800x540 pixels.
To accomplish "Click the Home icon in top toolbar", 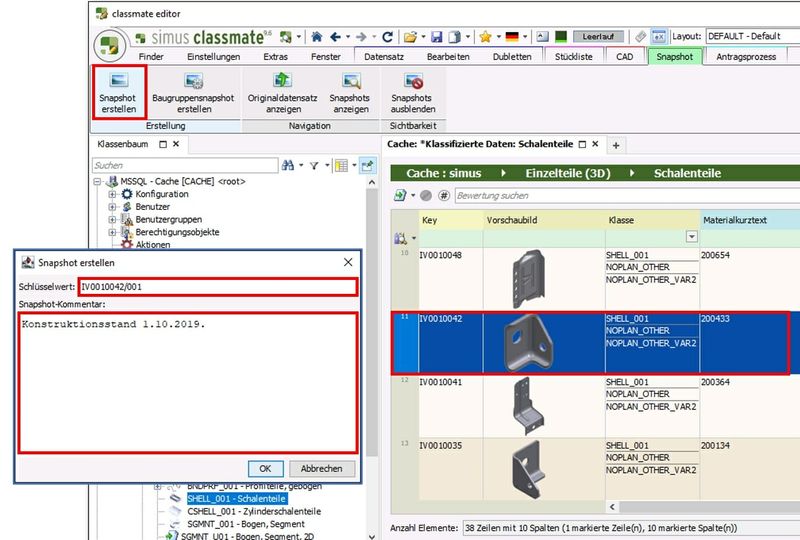I will pos(317,37).
